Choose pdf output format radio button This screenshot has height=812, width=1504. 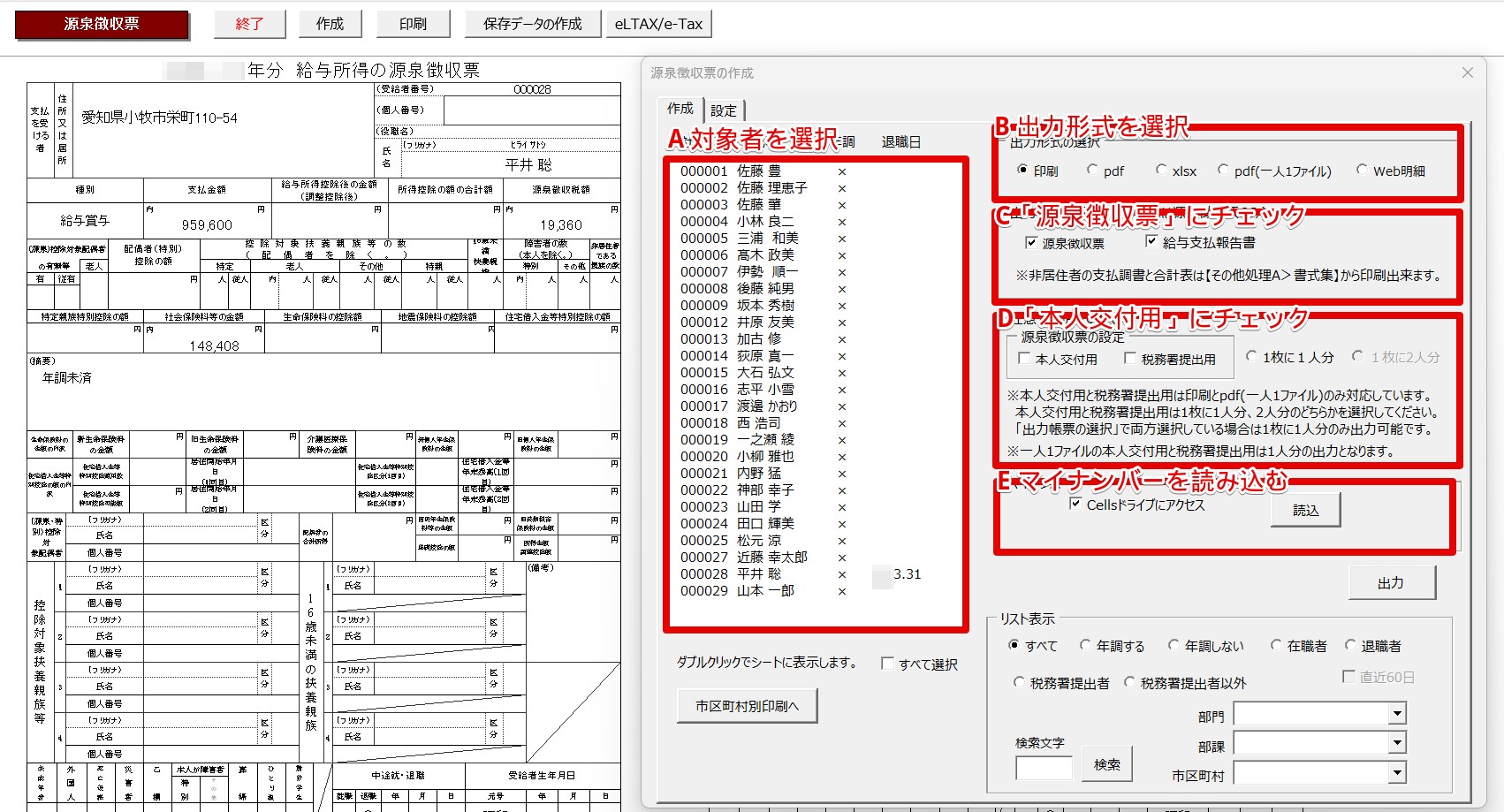[x=1093, y=171]
